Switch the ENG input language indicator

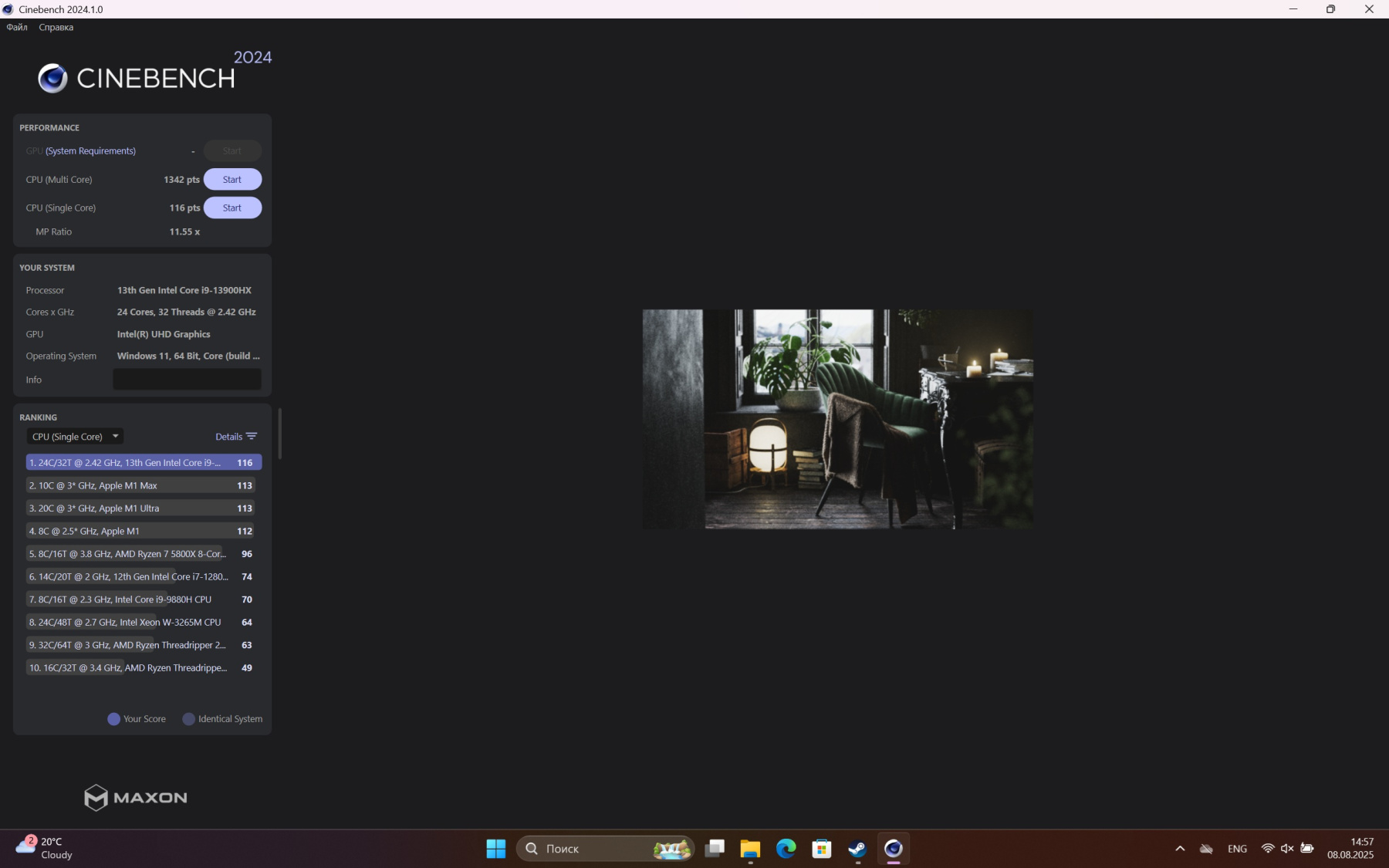coord(1237,849)
